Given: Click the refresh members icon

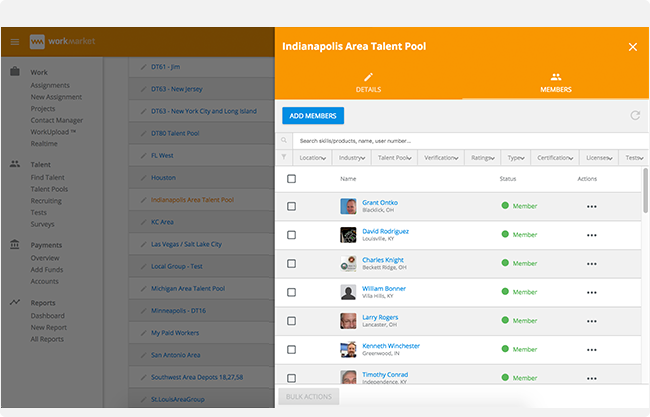Looking at the screenshot, I should tap(635, 115).
